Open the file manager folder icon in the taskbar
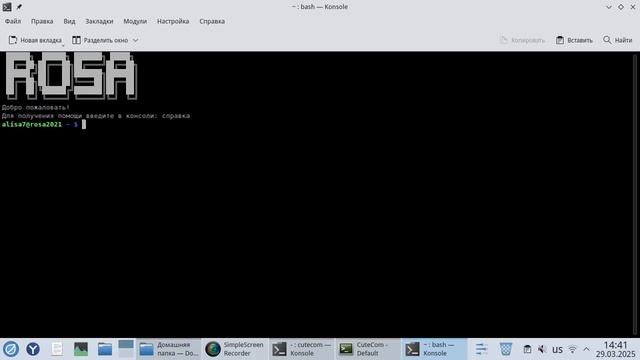Viewport: 640px width, 360px height. [x=105, y=349]
